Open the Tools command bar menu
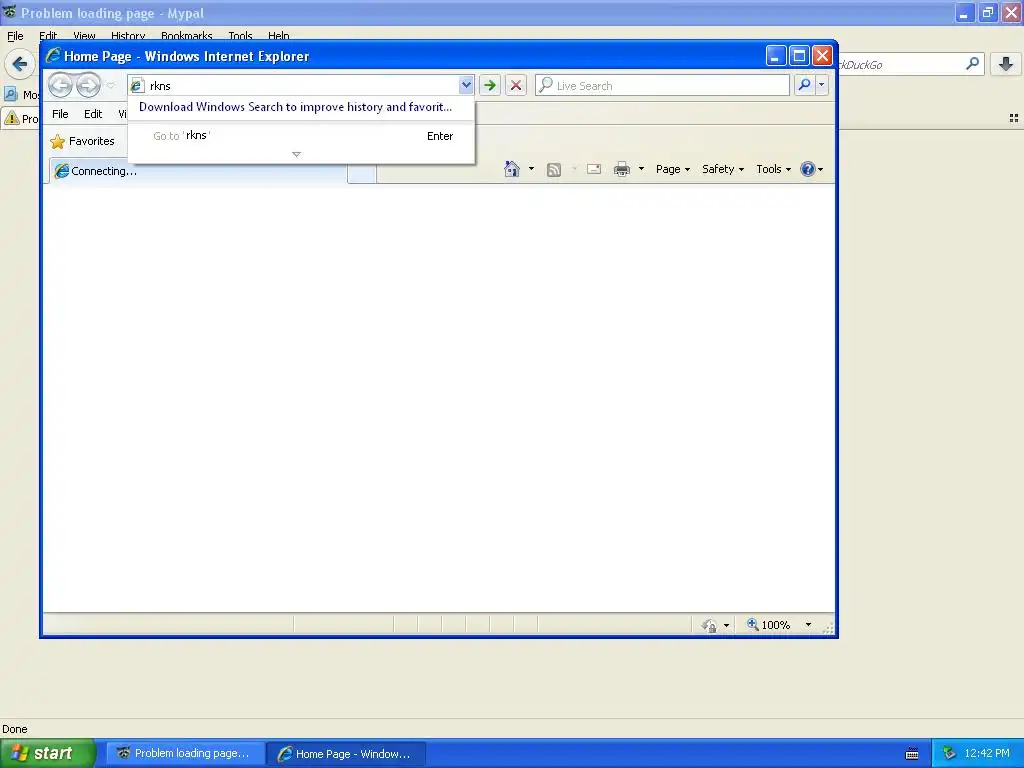 pos(773,169)
